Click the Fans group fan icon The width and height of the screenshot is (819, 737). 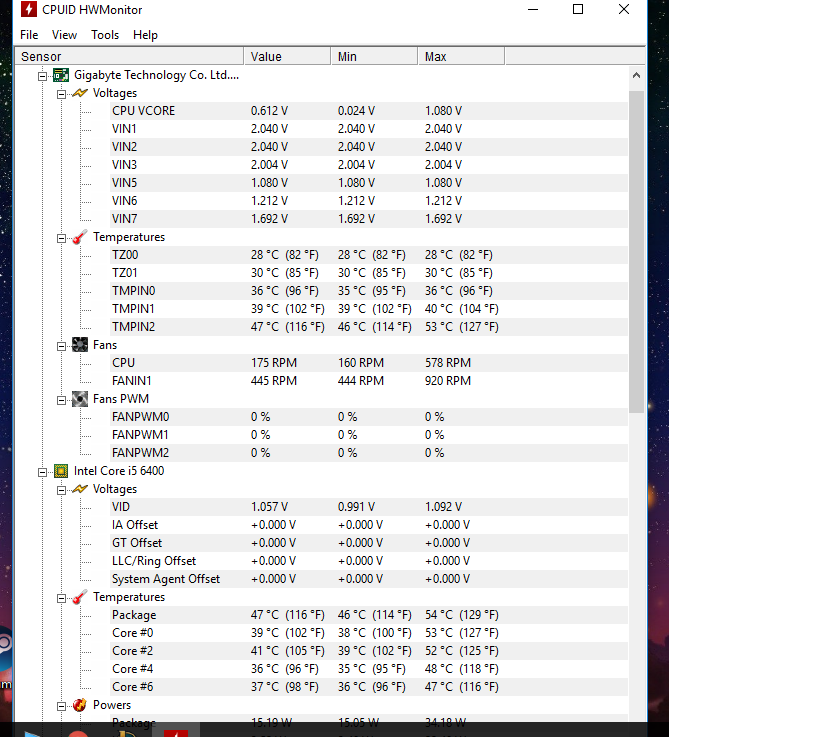point(80,345)
